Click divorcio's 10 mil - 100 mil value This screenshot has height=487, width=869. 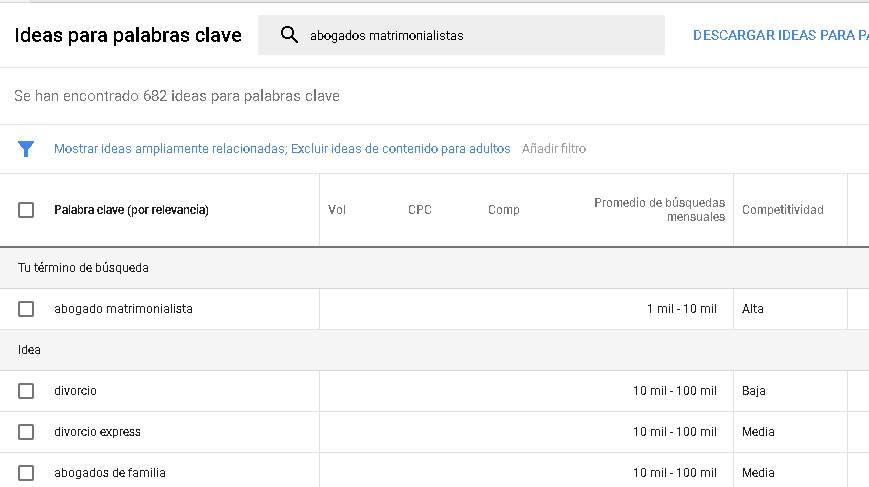tap(674, 391)
